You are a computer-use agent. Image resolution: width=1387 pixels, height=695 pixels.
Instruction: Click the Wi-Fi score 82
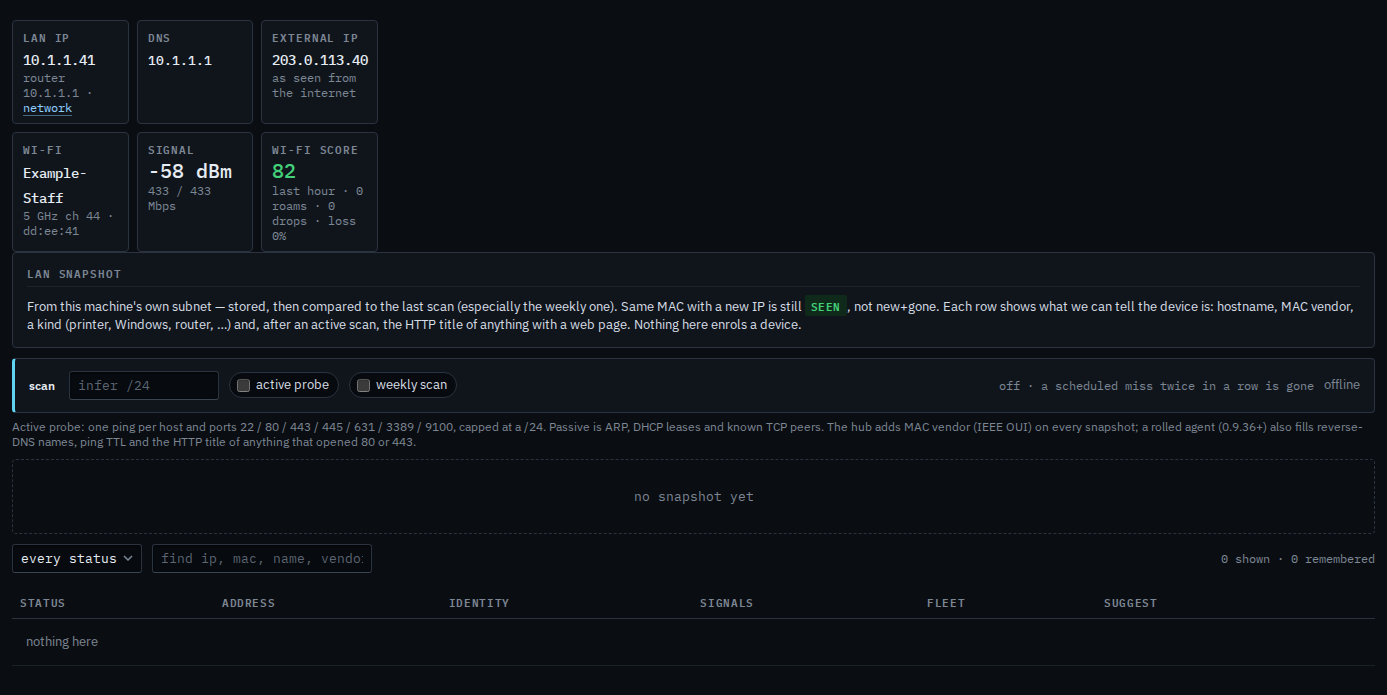click(284, 171)
